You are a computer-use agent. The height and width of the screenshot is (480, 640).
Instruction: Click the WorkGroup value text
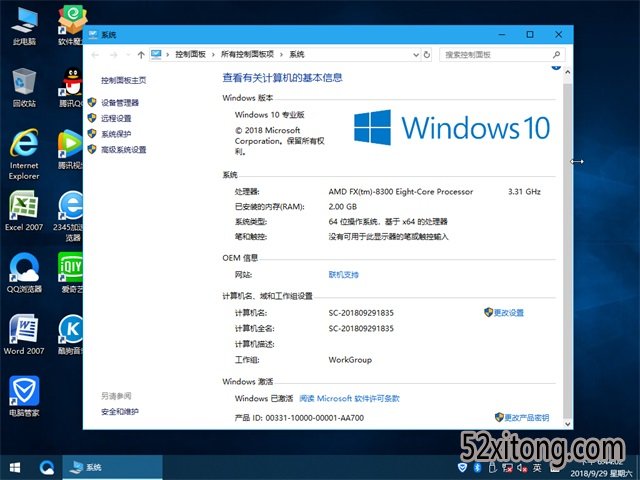350,360
